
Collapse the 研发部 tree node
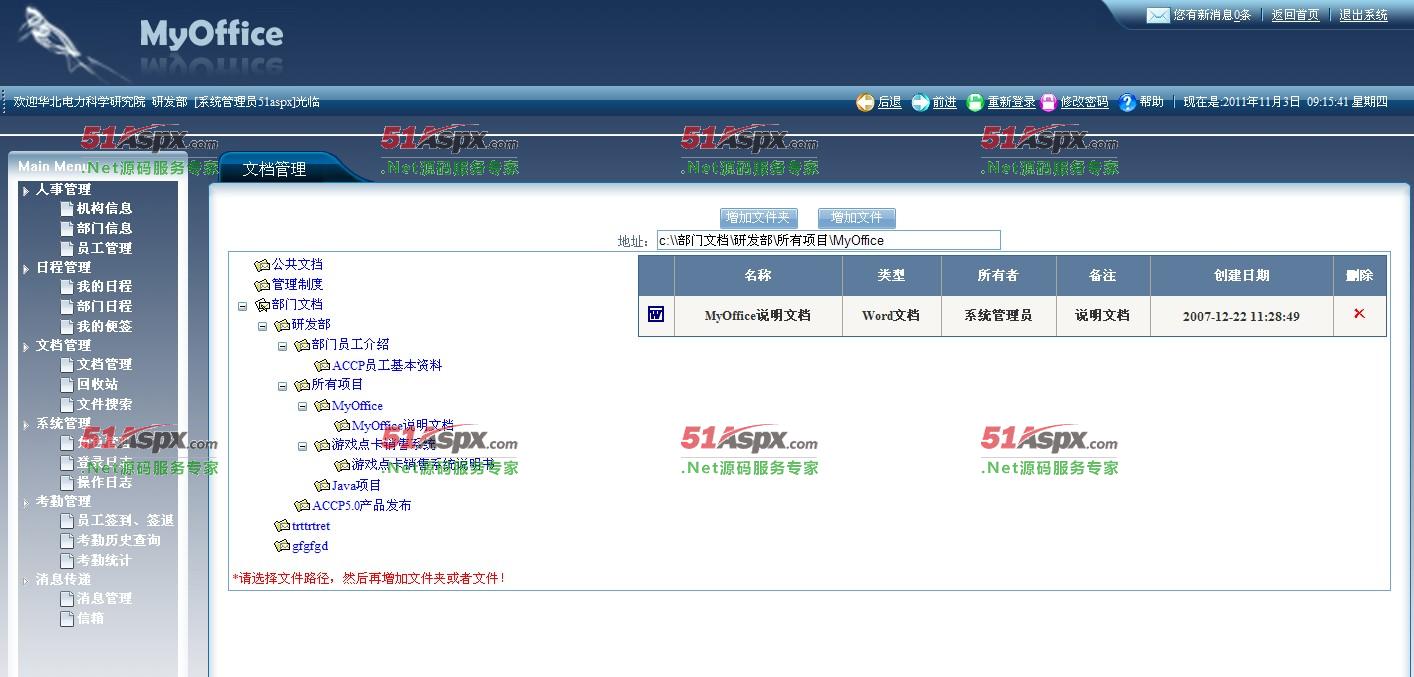(262, 326)
